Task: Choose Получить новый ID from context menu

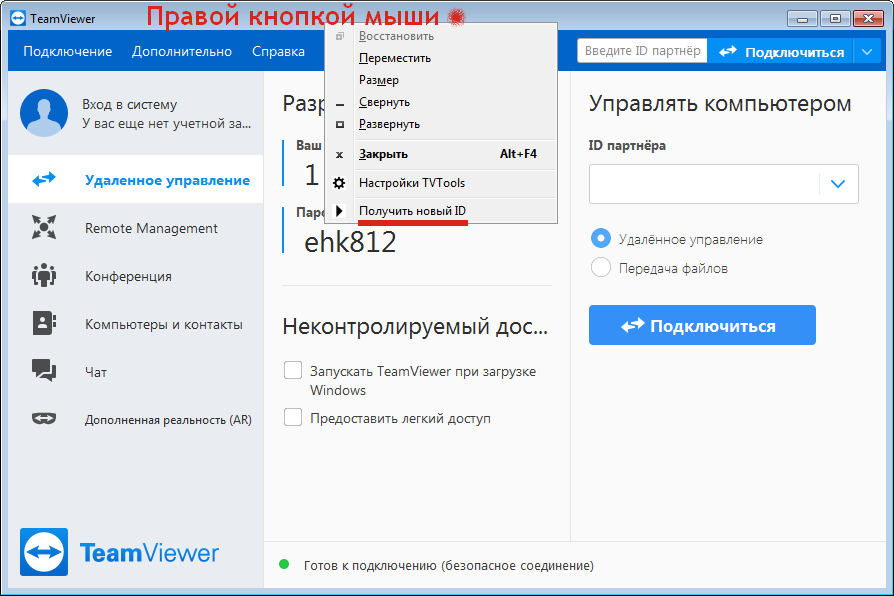Action: click(412, 211)
